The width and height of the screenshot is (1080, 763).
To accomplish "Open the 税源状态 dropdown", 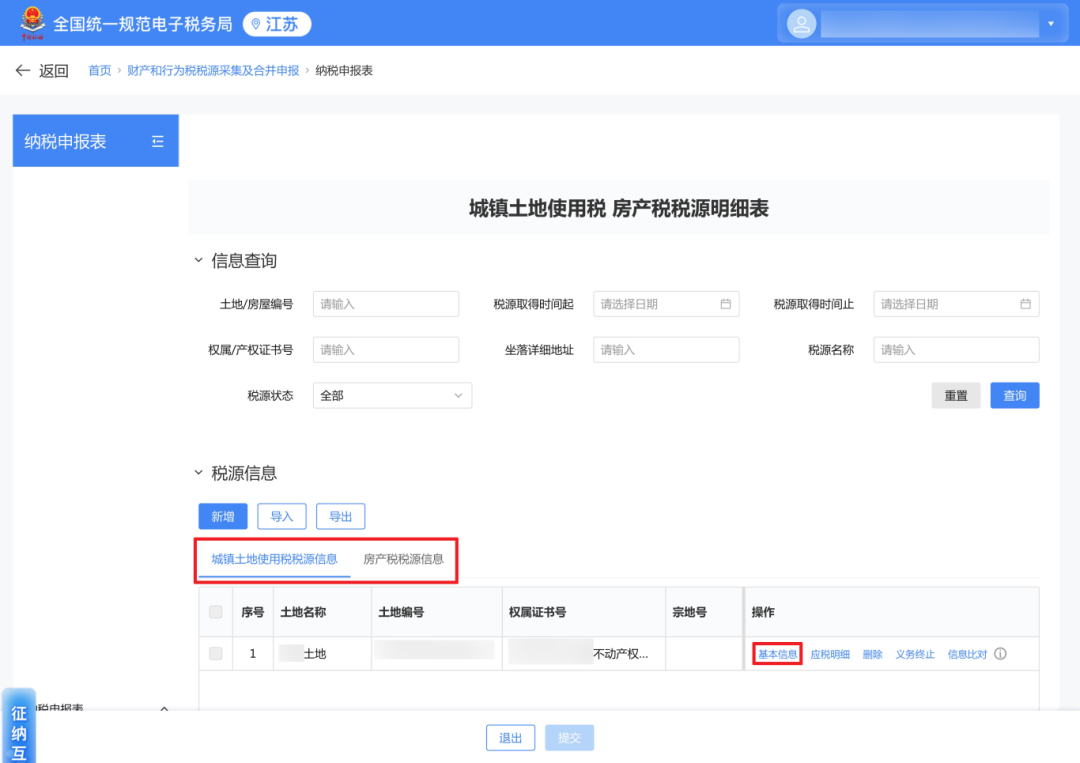I will 392,395.
